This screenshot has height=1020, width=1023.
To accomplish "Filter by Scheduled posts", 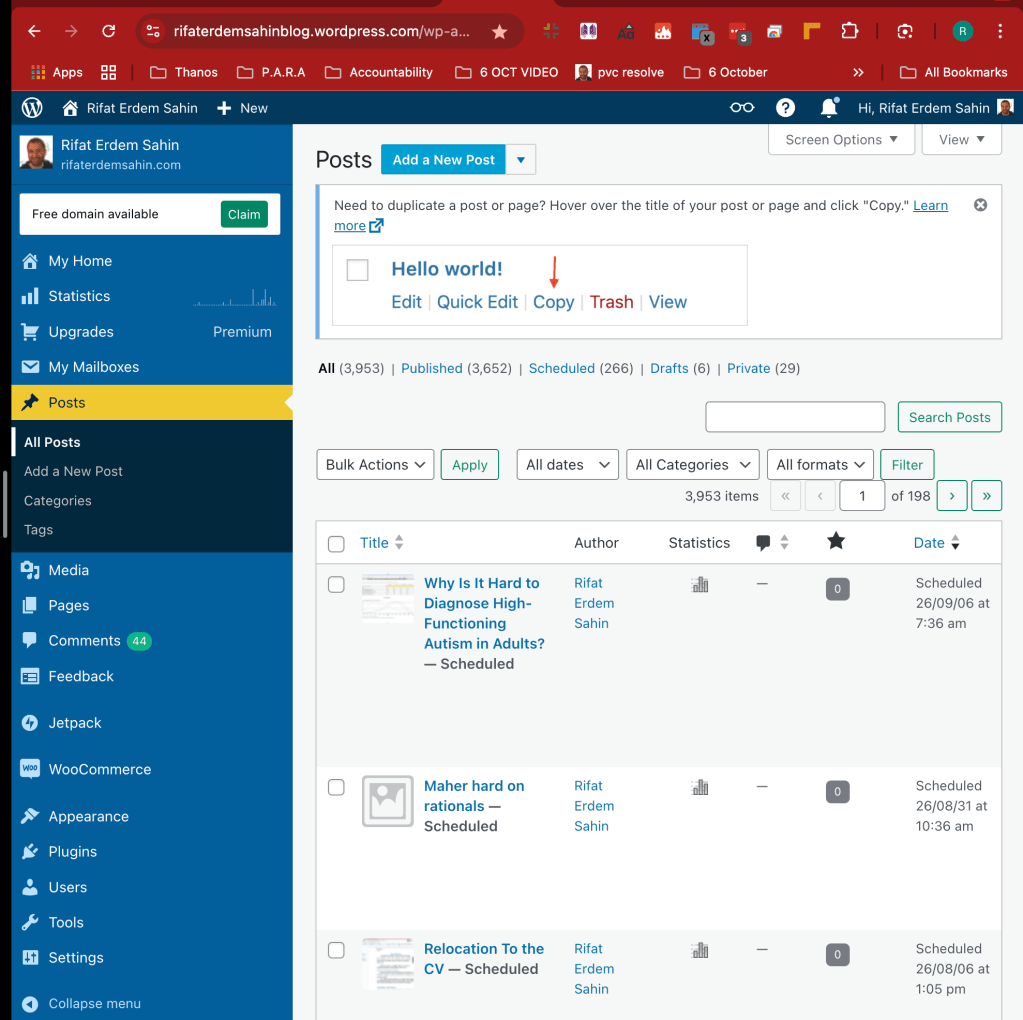I will click(x=562, y=368).
